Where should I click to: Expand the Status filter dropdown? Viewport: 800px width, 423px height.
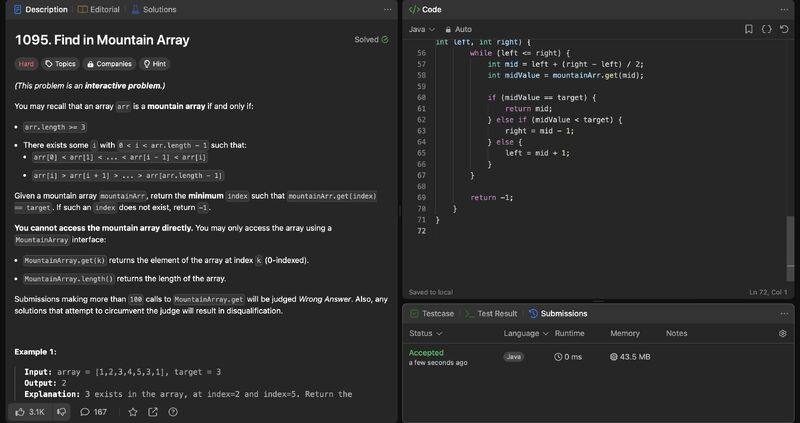click(x=426, y=333)
